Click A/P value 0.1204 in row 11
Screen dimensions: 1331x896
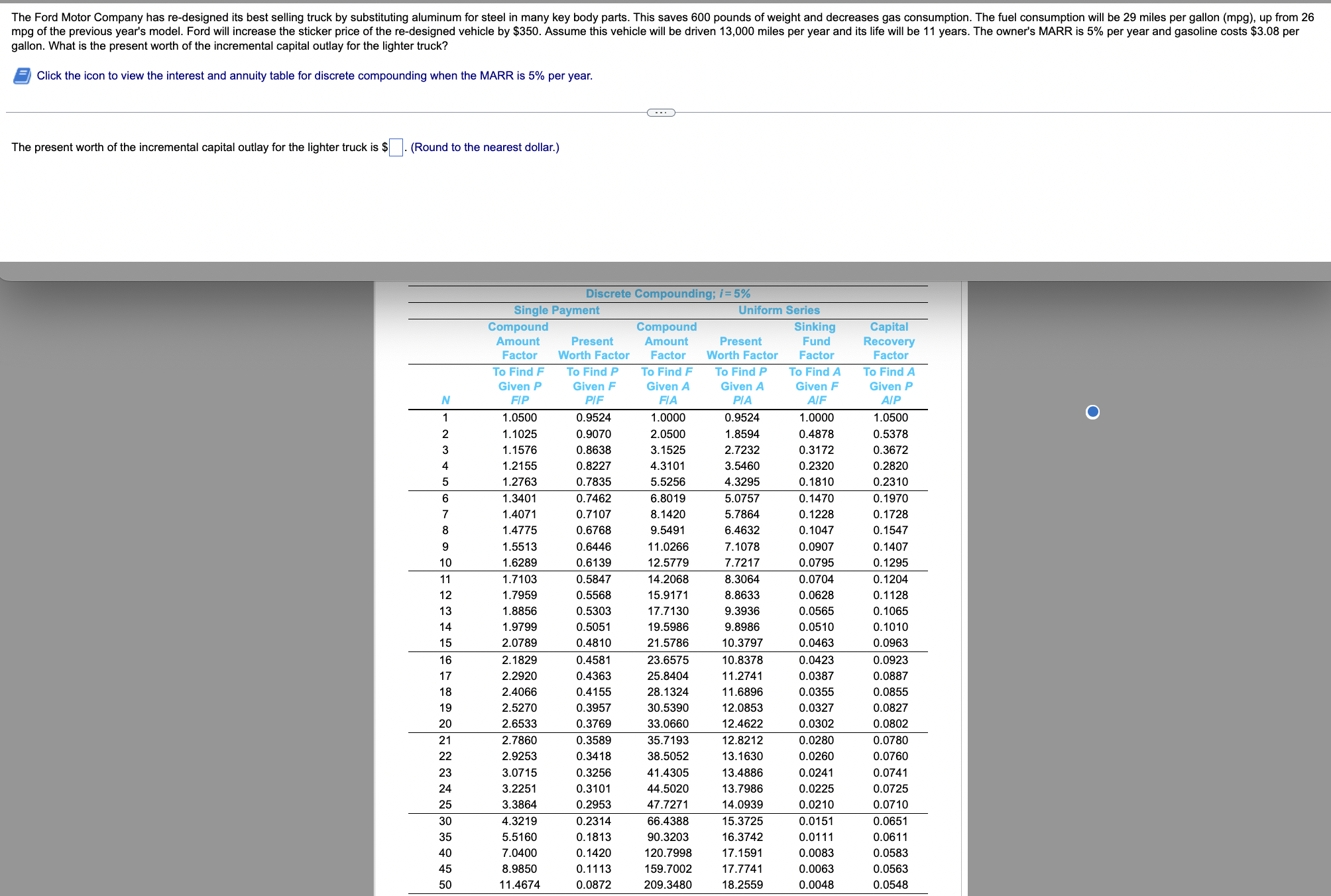[x=890, y=579]
